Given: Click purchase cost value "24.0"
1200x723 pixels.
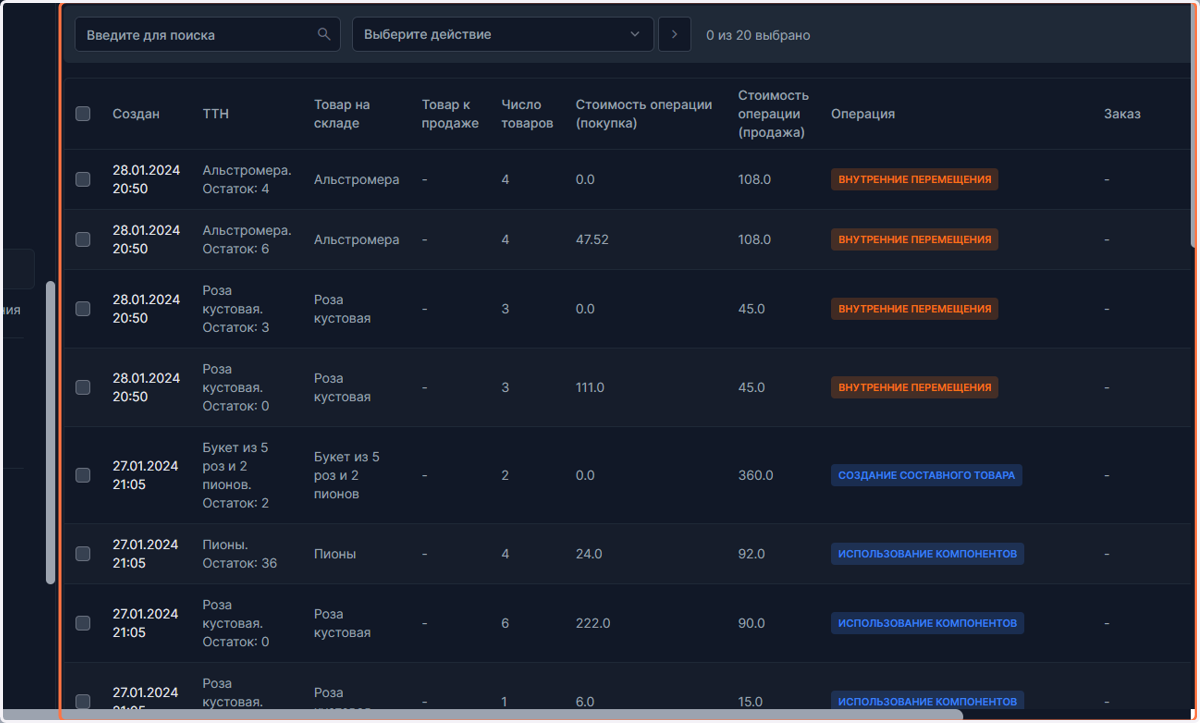Looking at the screenshot, I should pyautogui.click(x=589, y=553).
